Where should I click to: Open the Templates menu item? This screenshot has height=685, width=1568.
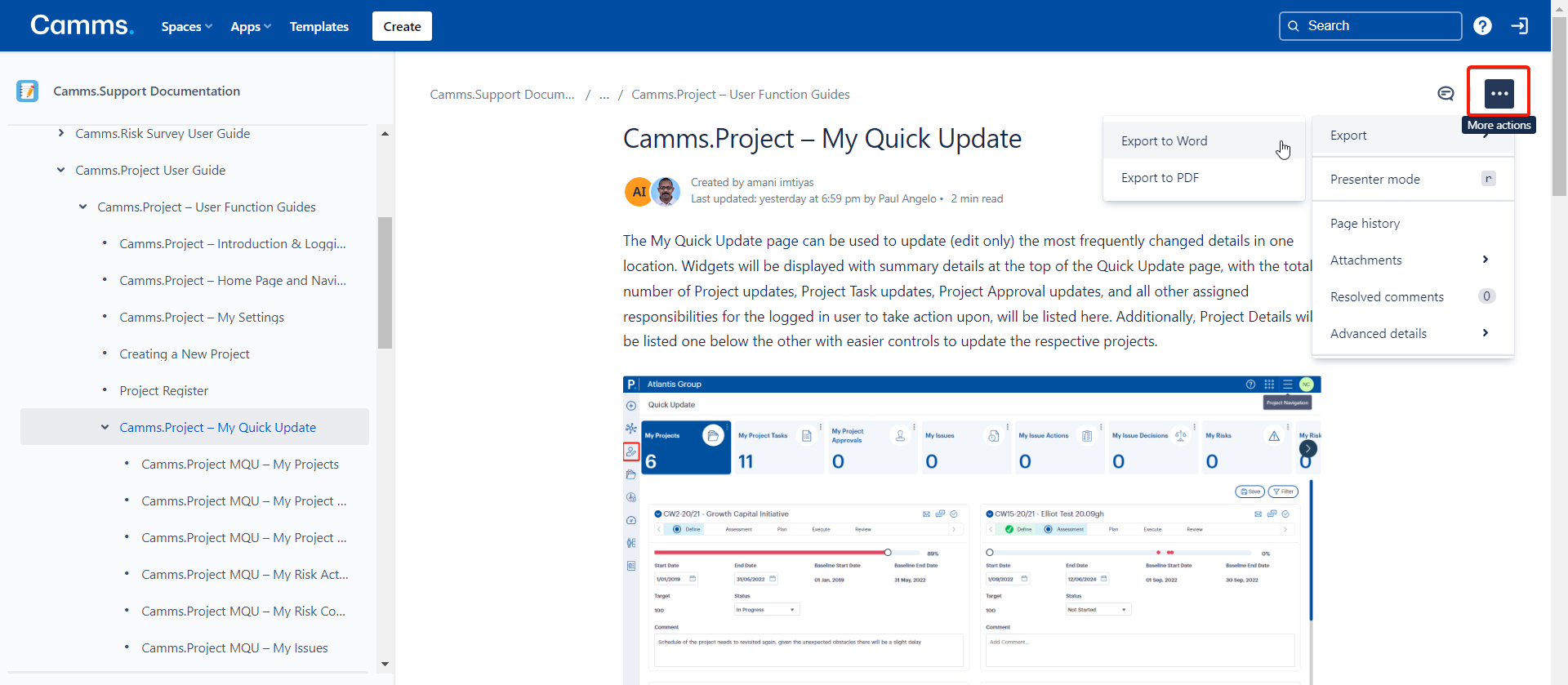coord(319,26)
